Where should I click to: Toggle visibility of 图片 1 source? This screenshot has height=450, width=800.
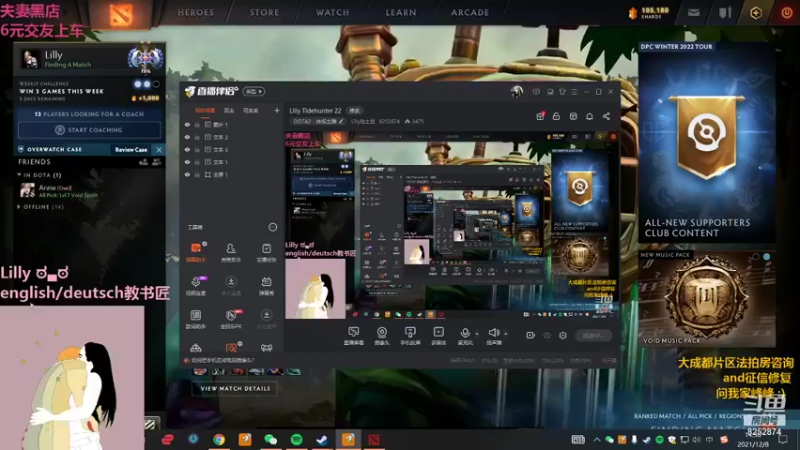point(187,124)
